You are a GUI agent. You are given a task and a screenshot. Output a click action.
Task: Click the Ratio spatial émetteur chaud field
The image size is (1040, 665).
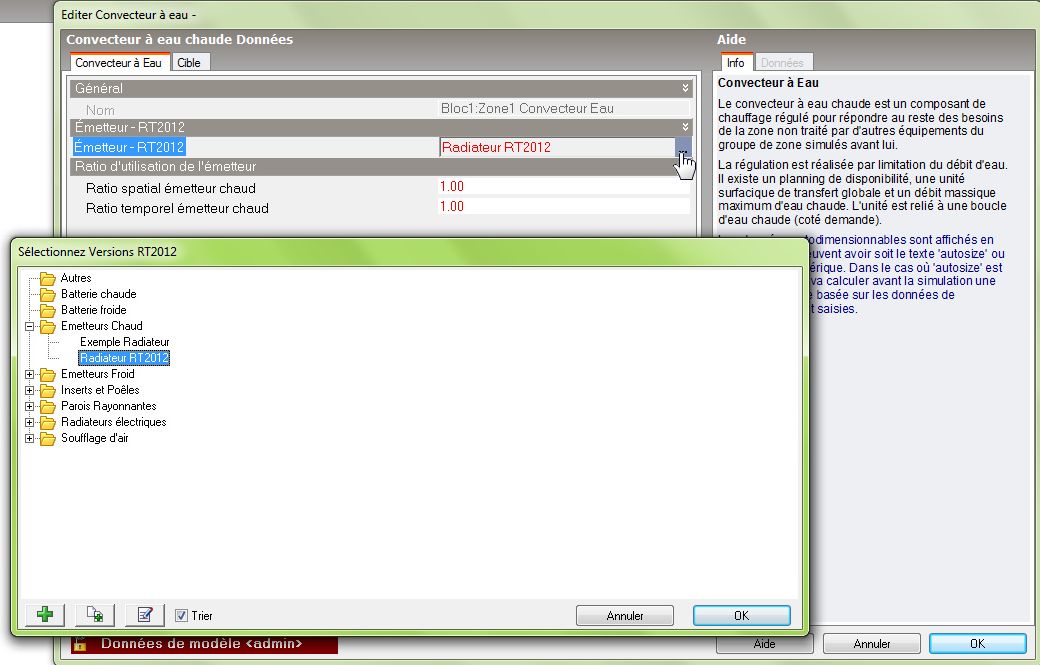[563, 187]
